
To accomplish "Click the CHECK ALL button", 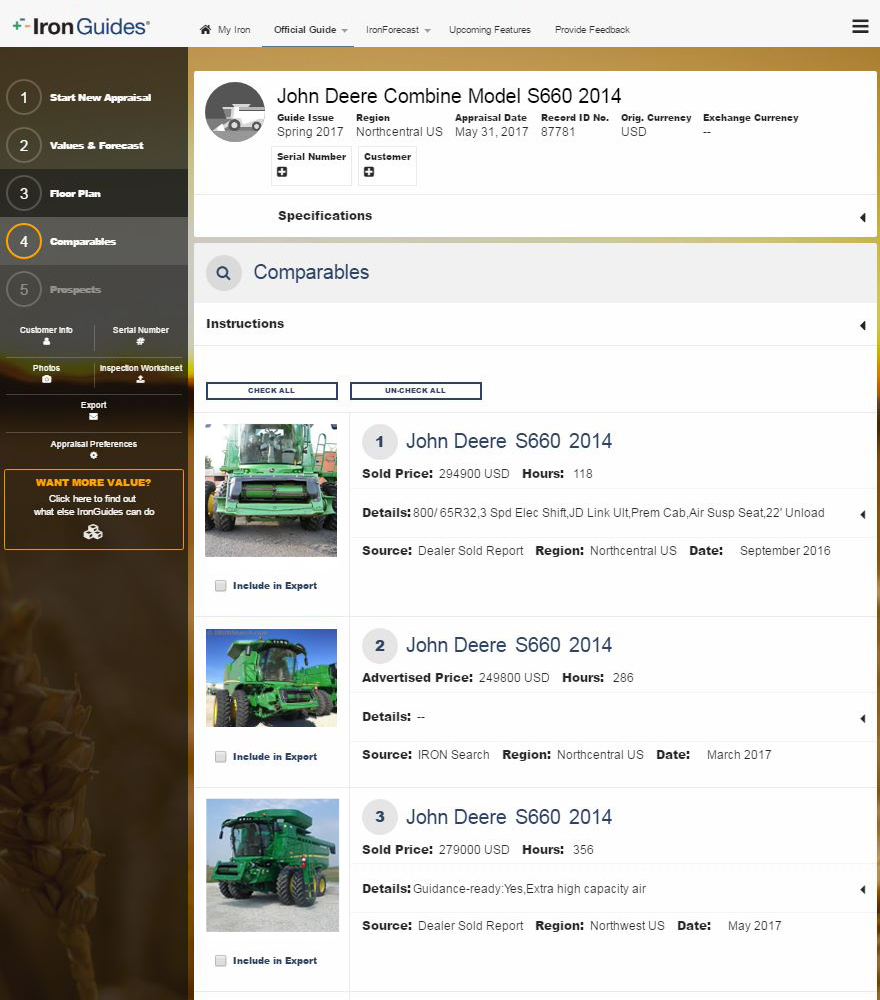I will click(272, 390).
